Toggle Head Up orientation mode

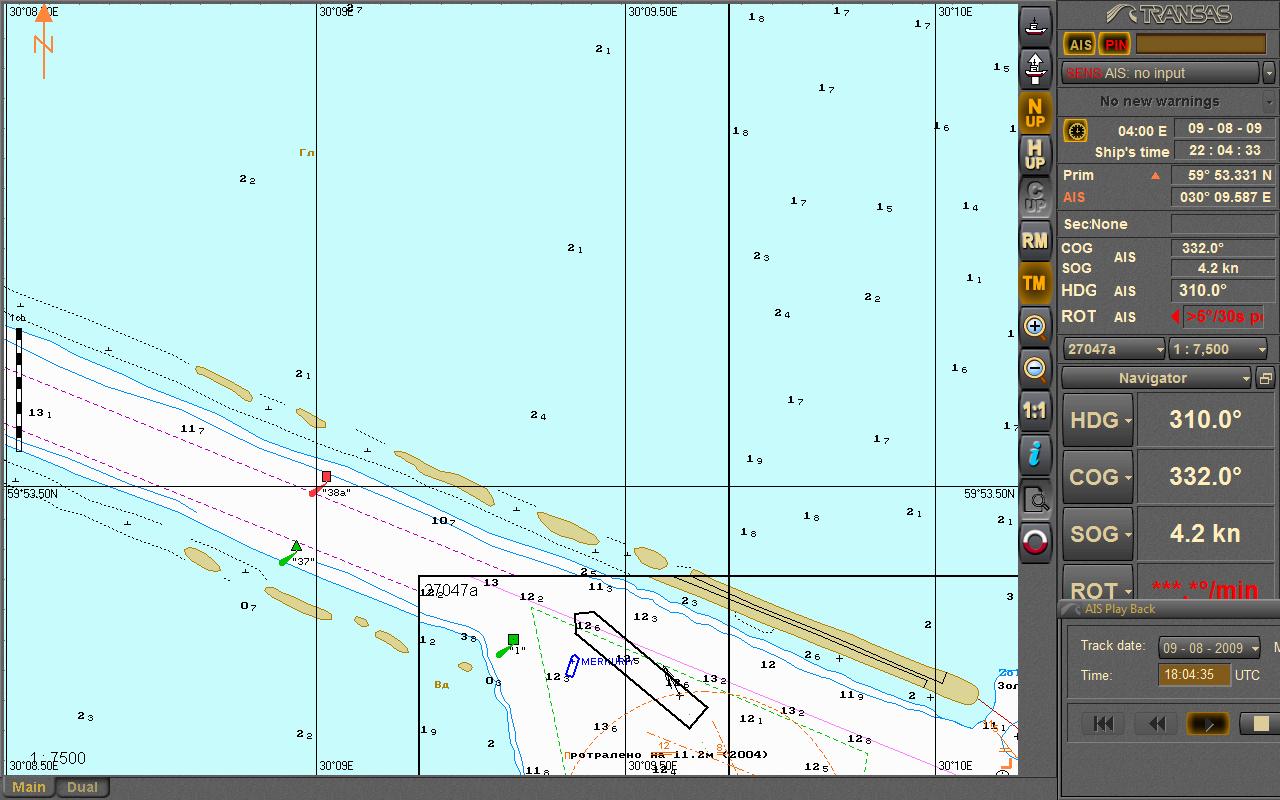click(1035, 155)
